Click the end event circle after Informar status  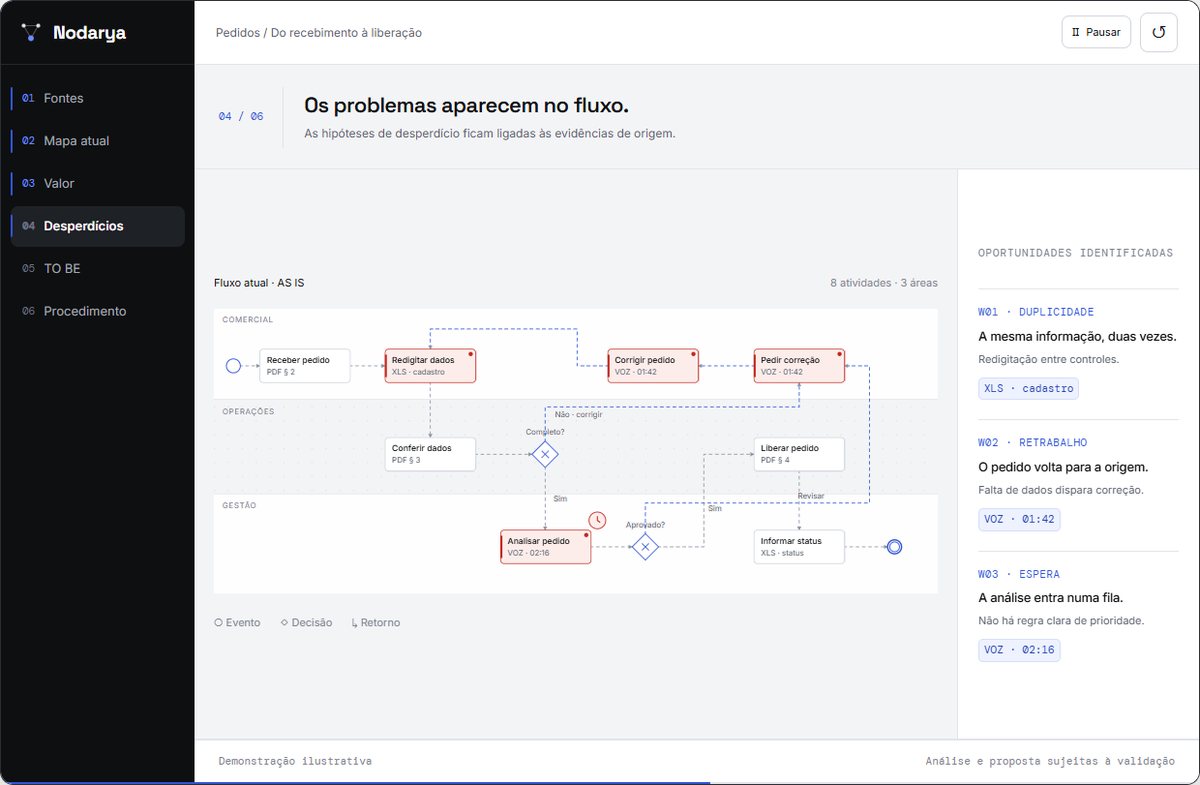coord(895,546)
